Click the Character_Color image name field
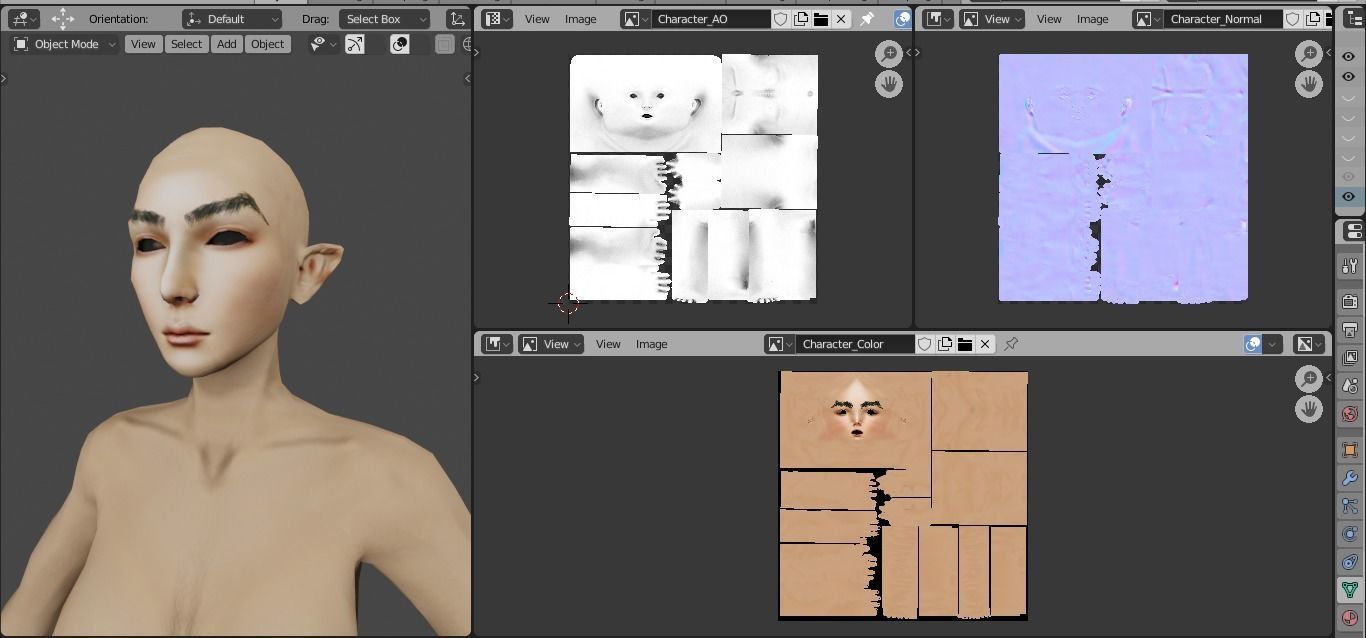Image resolution: width=1366 pixels, height=638 pixels. click(855, 344)
